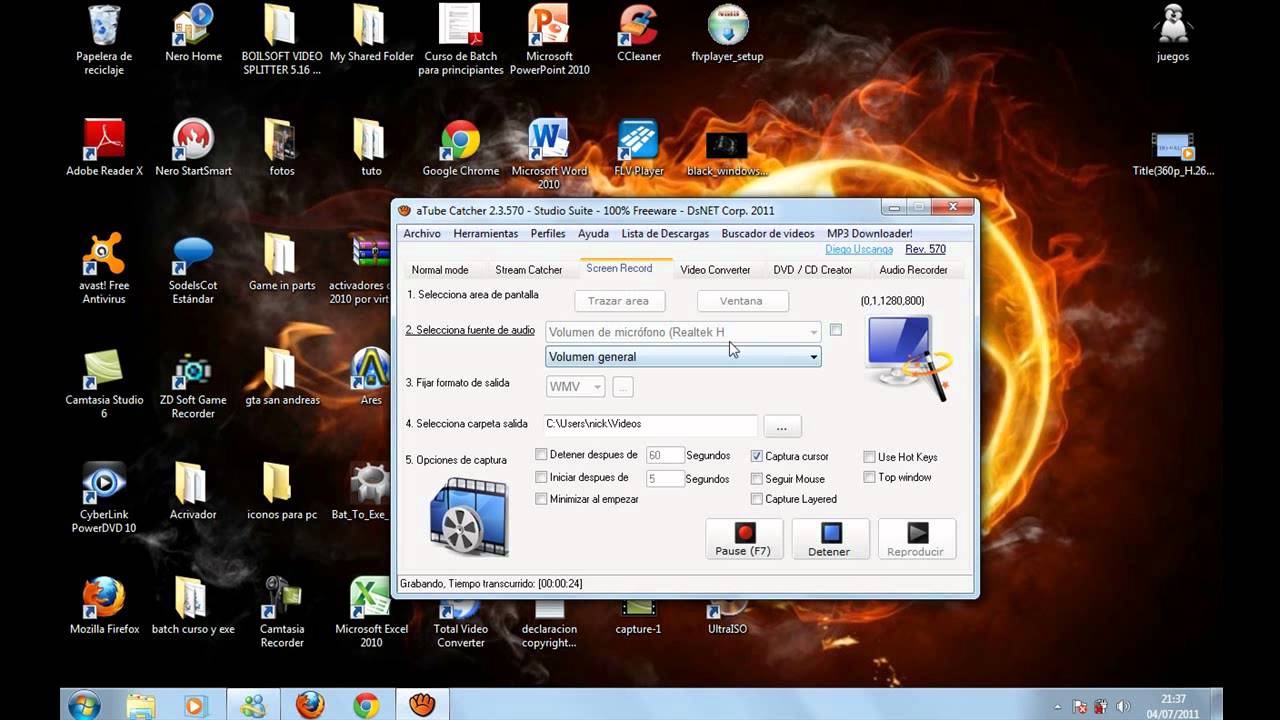1280x720 pixels.
Task: Toggle the Capture Layered checkbox
Action: [757, 499]
